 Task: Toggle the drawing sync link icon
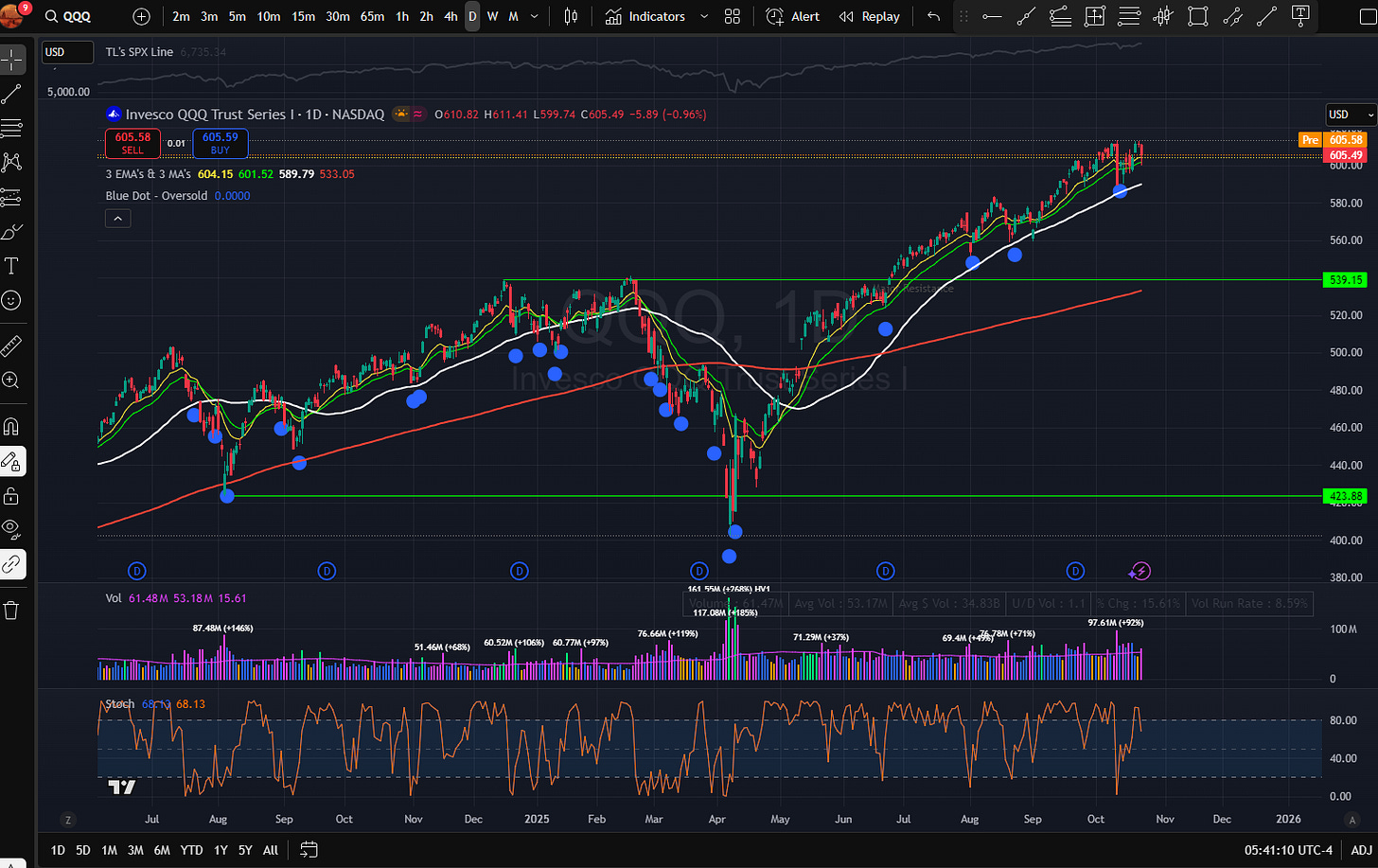coord(12,564)
